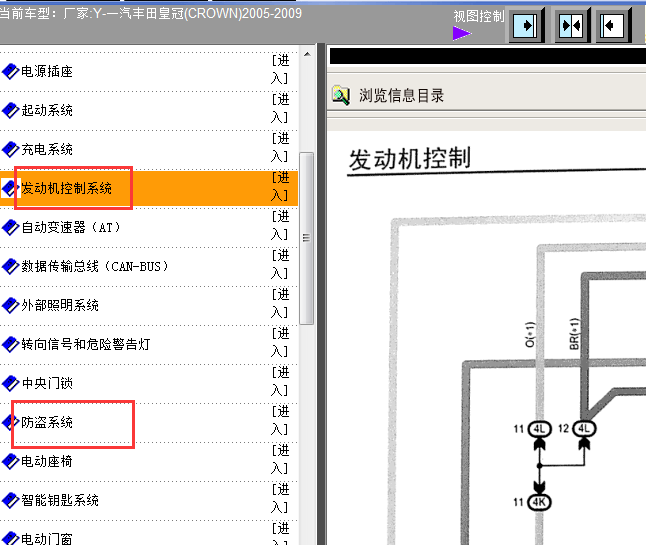The height and width of the screenshot is (545, 646).
Task: Select the highlighted 发动机控制系统 item
Action: tap(66, 188)
